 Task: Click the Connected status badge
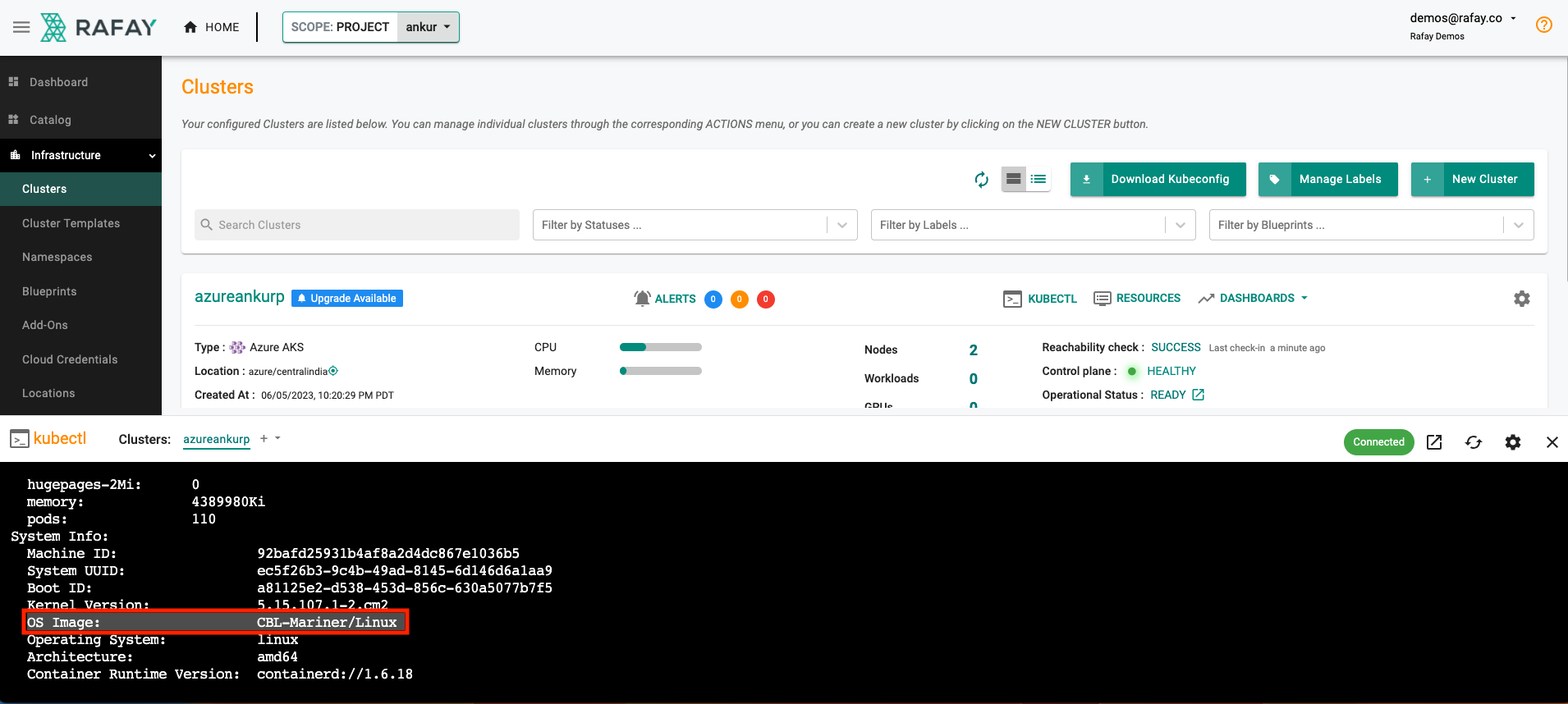tap(1379, 442)
